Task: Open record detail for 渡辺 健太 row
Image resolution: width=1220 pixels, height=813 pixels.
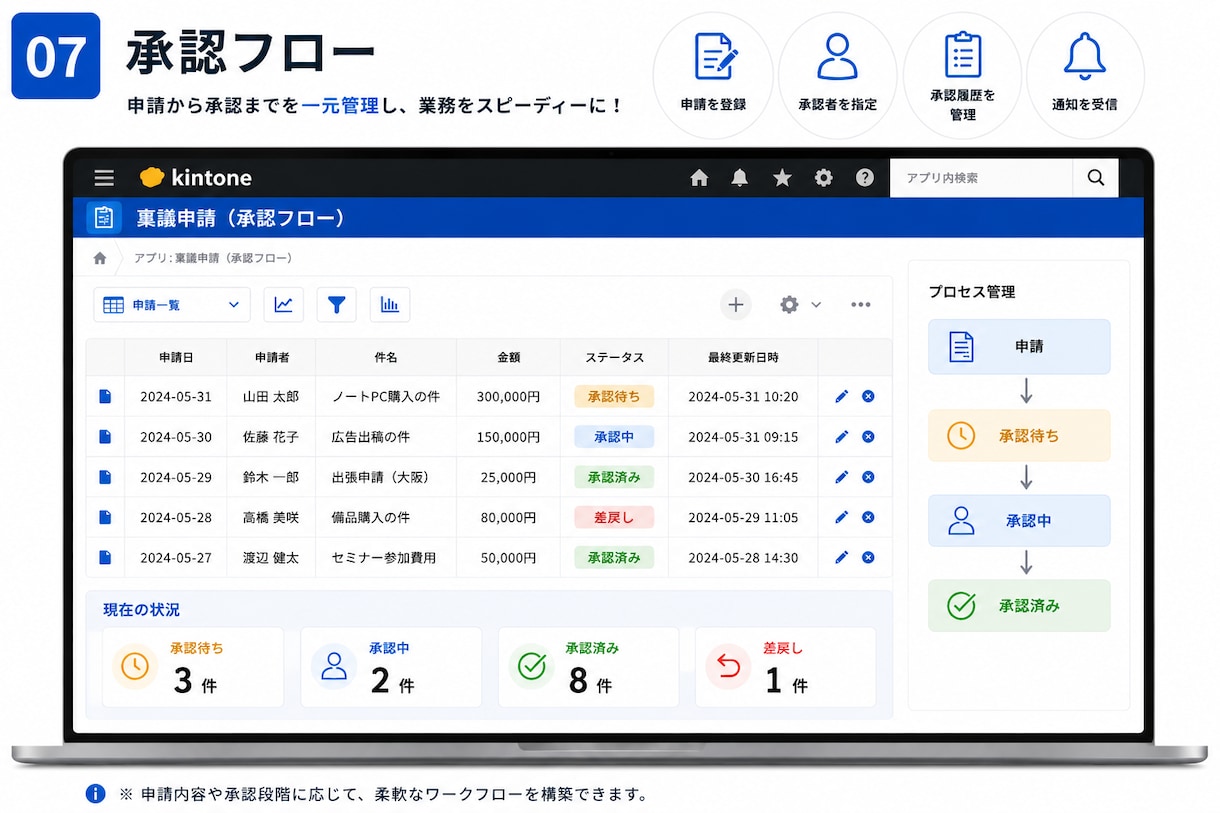Action: pos(105,557)
